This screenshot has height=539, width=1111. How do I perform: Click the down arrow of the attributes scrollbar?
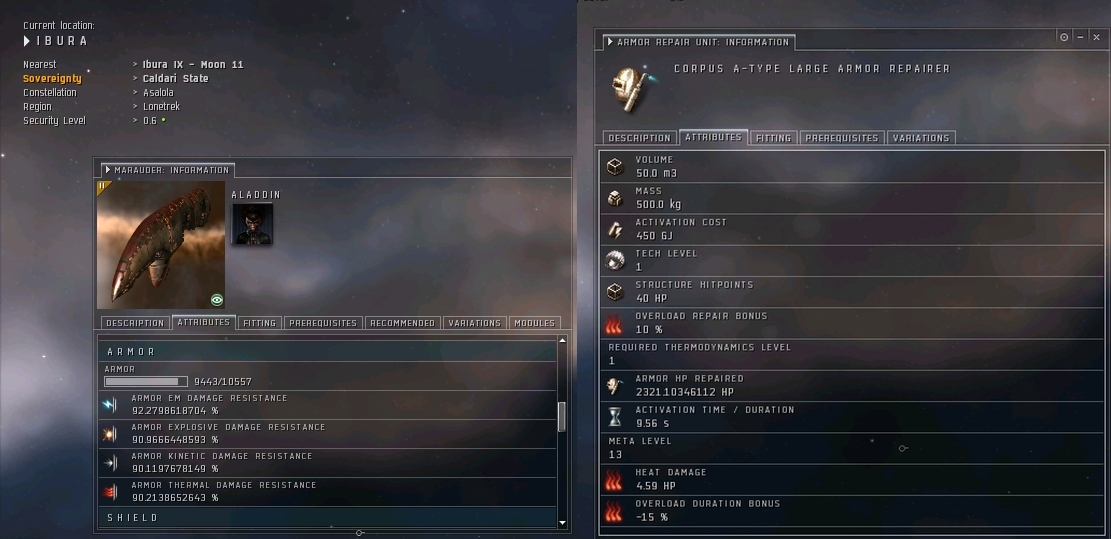[563, 523]
